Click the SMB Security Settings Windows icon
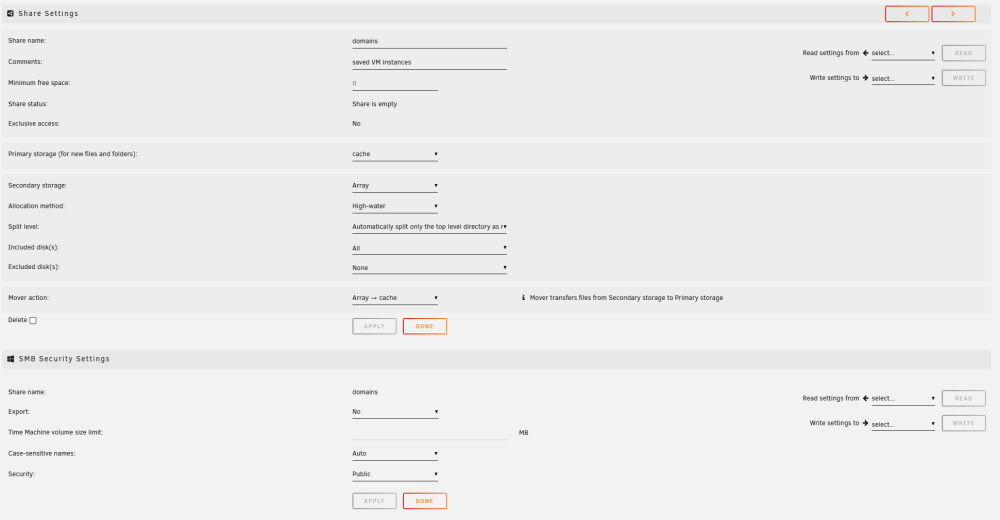 tap(10, 359)
